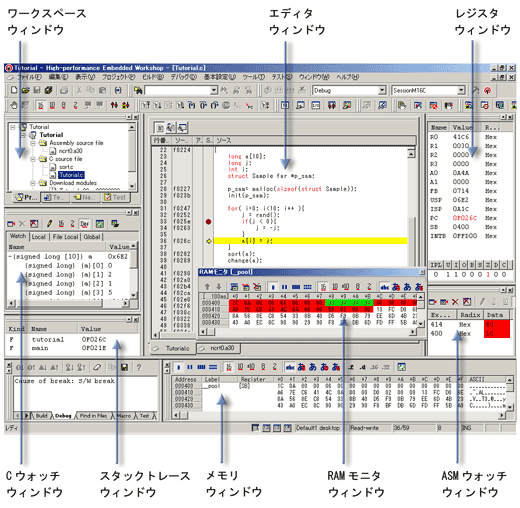Select hexadecimal radix icon in watch toolbar
The height and width of the screenshot is (508, 520).
click(61, 224)
